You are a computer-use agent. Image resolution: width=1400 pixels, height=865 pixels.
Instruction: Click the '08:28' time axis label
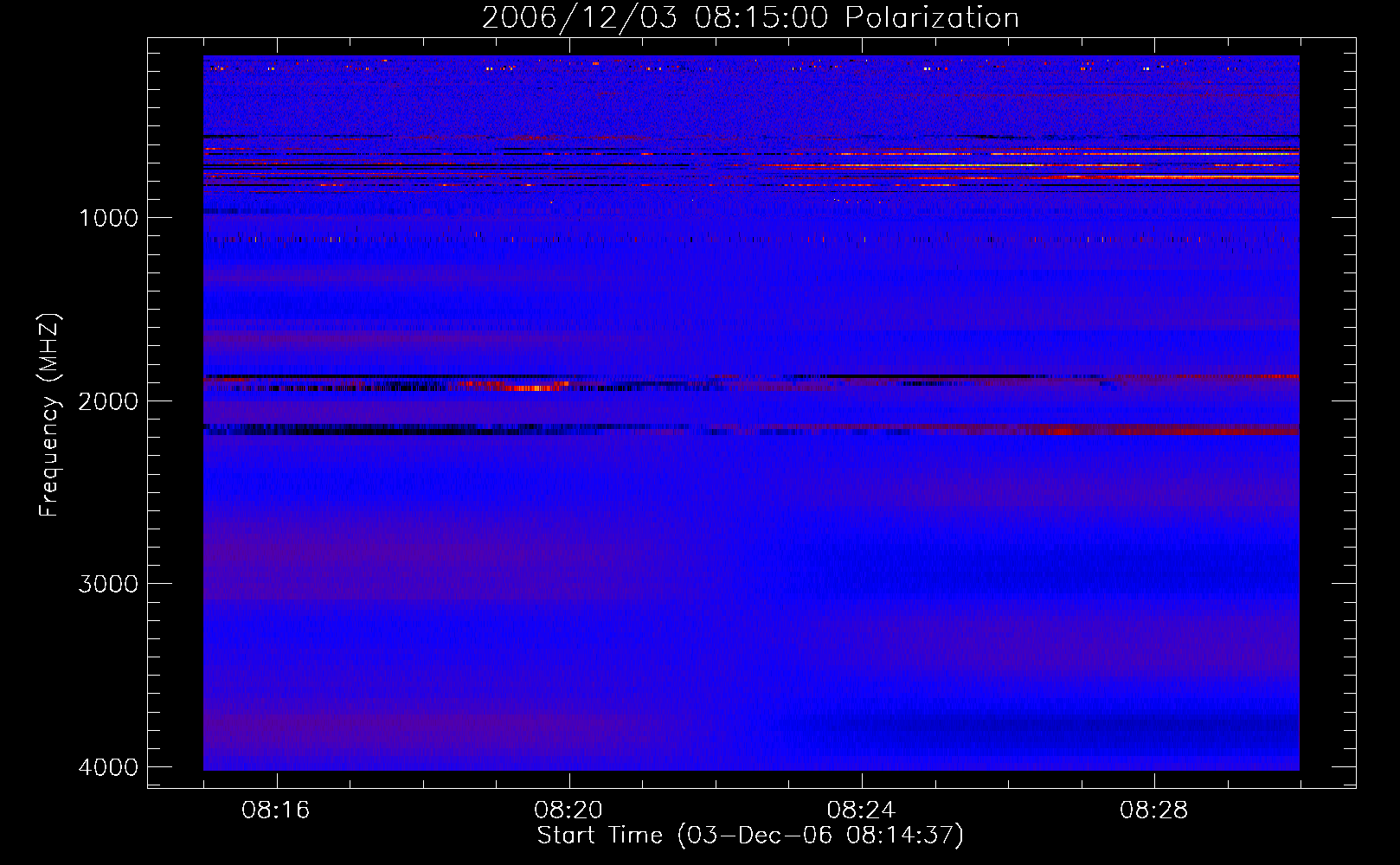tap(1153, 811)
